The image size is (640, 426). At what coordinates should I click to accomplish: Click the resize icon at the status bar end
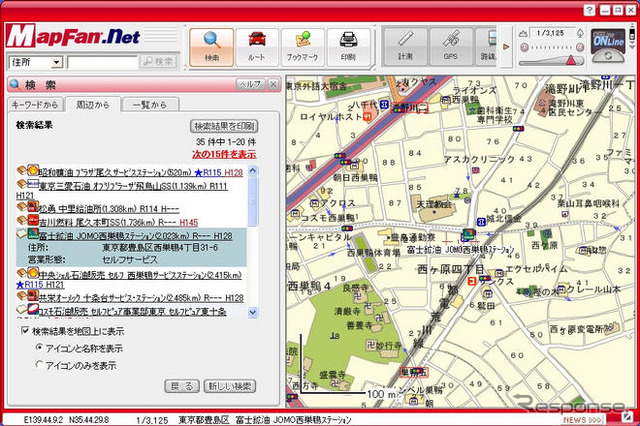point(627,417)
